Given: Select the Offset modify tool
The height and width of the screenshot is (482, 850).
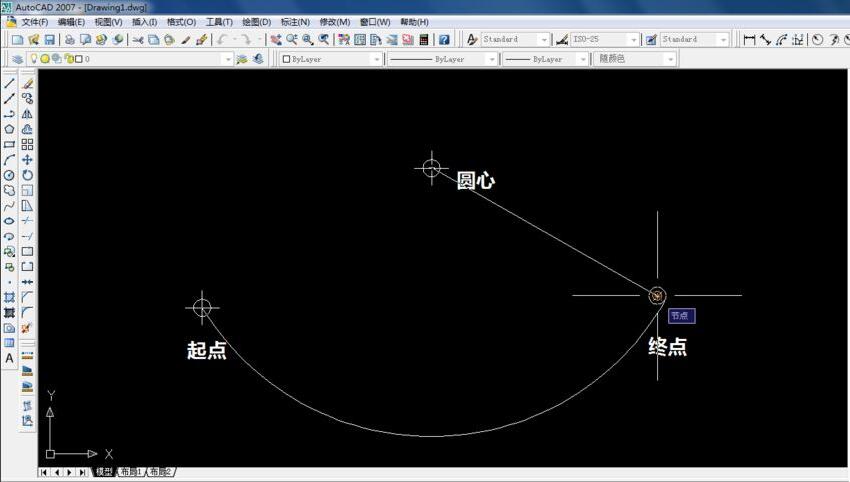Looking at the screenshot, I should pos(27,129).
